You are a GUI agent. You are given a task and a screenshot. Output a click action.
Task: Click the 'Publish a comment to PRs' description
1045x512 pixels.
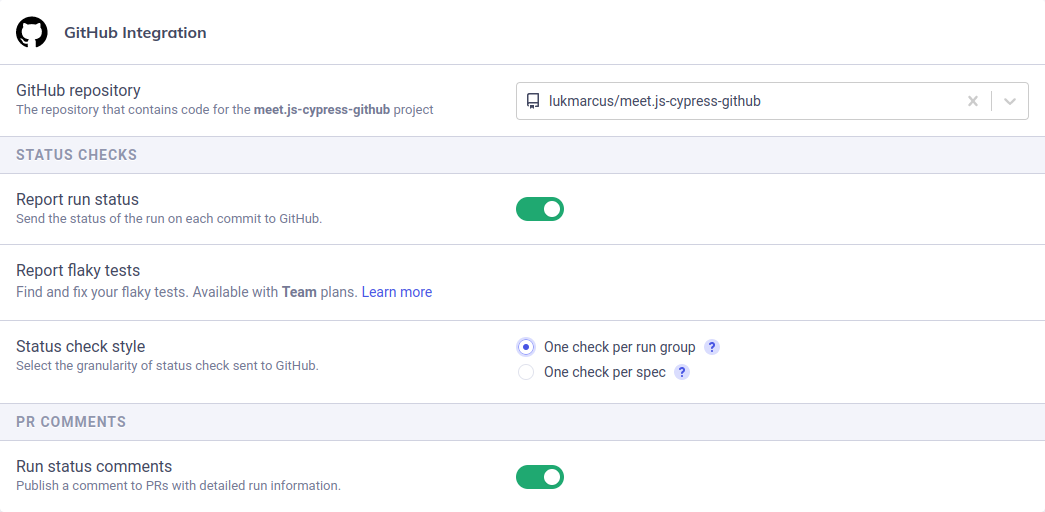point(179,485)
